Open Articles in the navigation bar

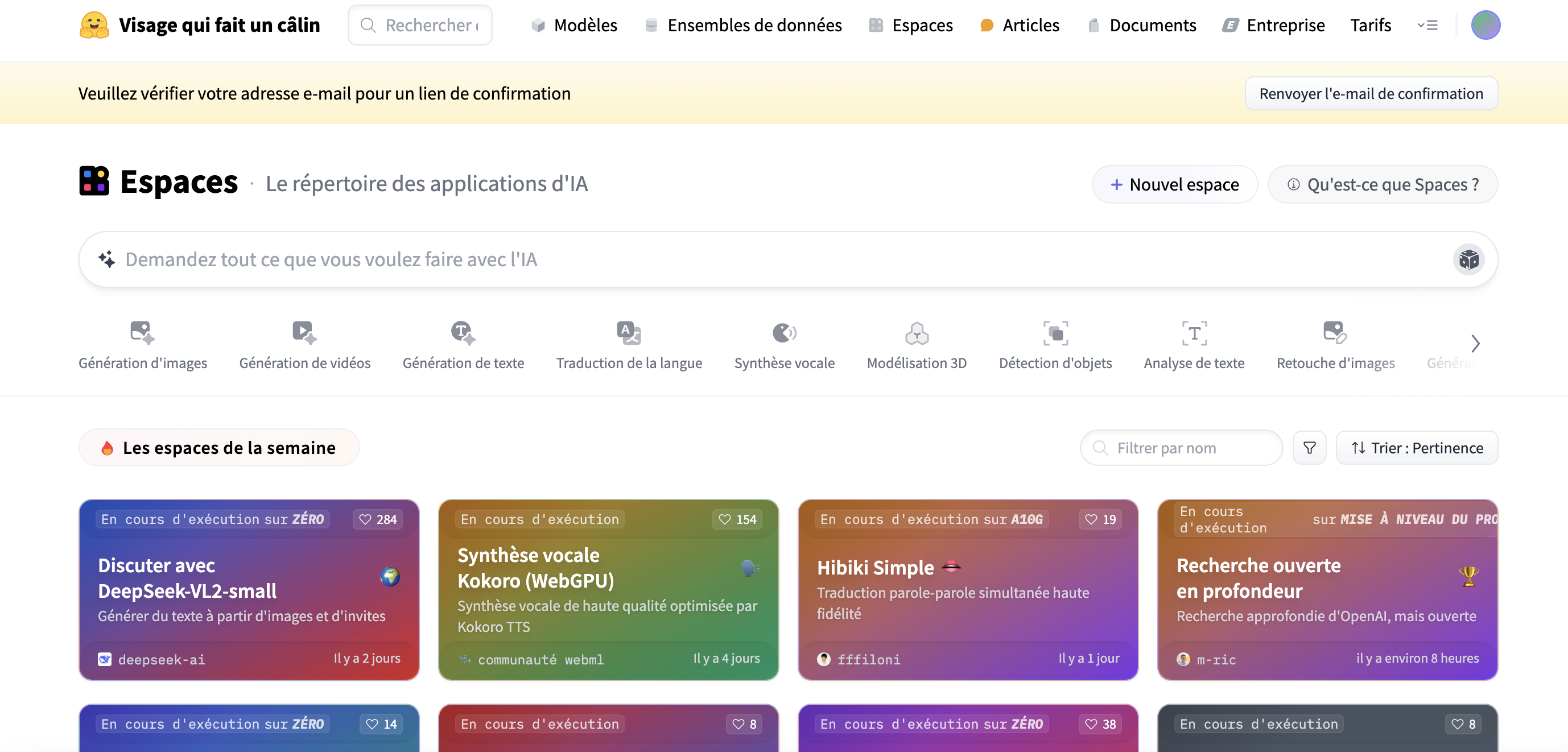click(x=1020, y=25)
